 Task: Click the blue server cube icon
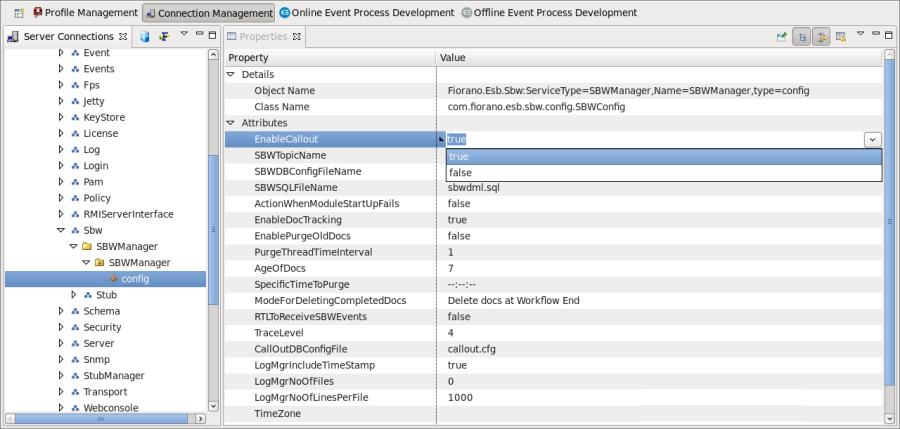pyautogui.click(x=145, y=37)
